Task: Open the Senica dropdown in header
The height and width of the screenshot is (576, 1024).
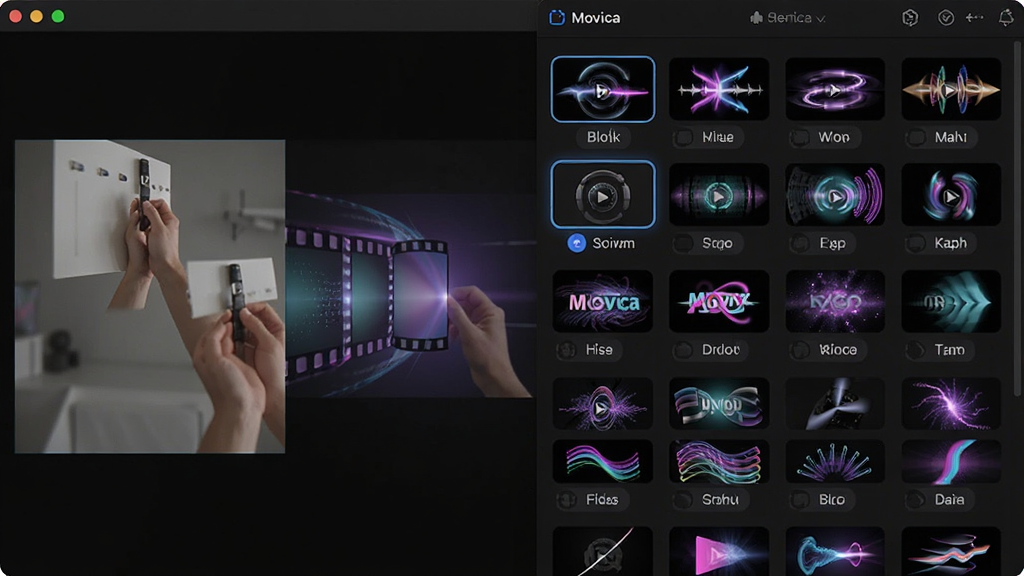Action: tap(788, 18)
